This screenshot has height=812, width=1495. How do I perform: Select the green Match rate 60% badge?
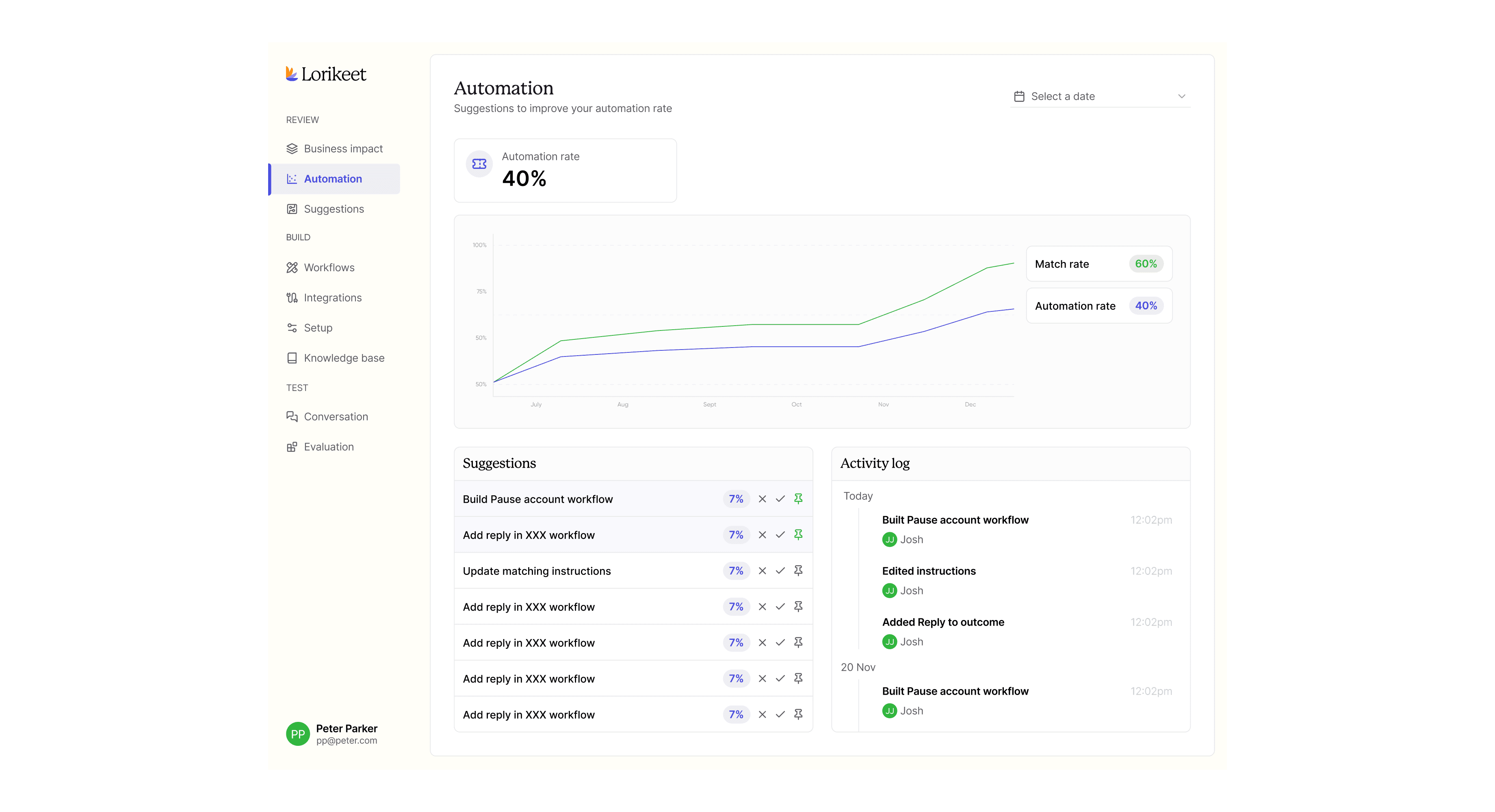[1146, 264]
